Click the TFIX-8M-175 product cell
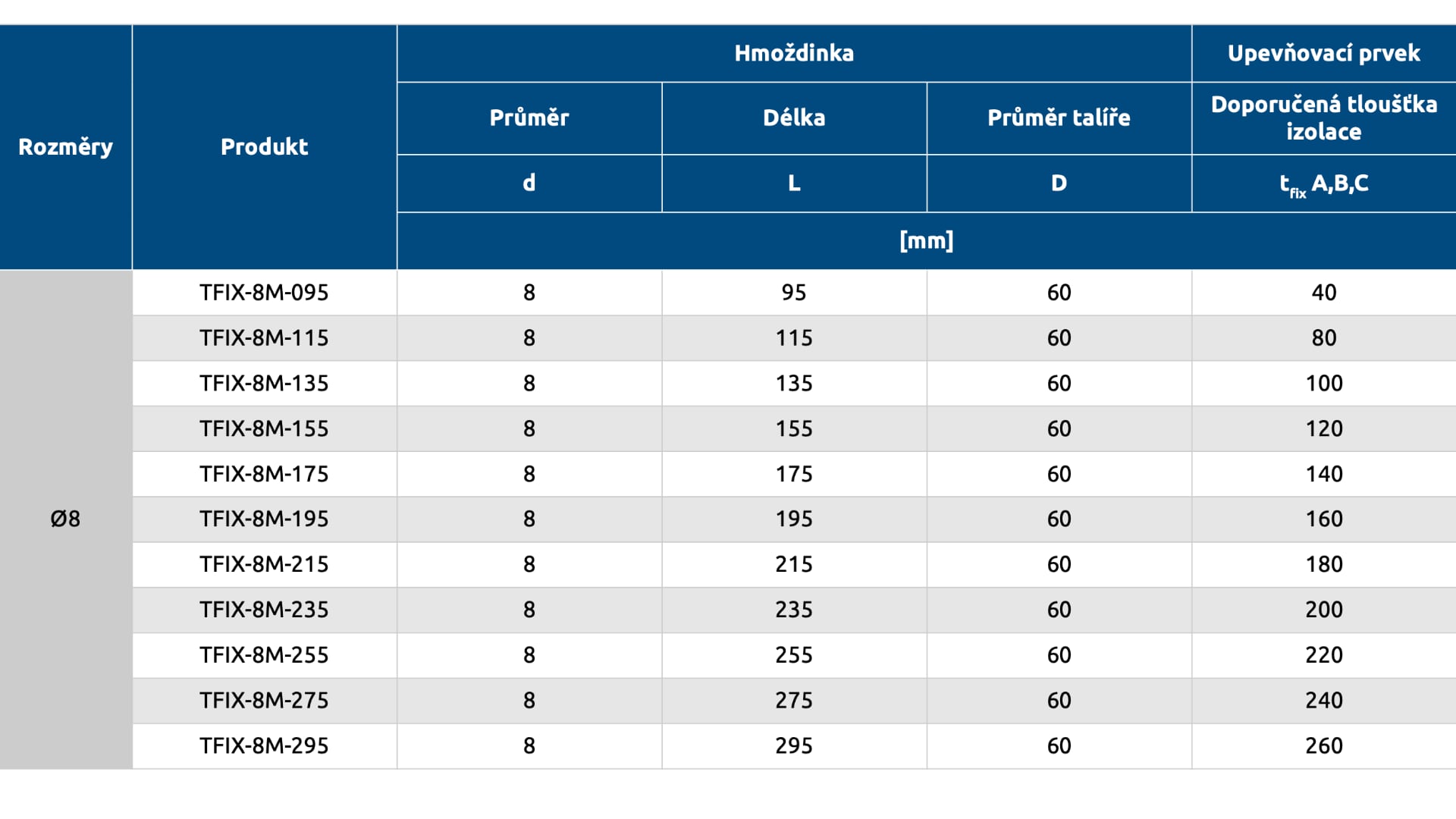The height and width of the screenshot is (819, 1456). pyautogui.click(x=264, y=474)
